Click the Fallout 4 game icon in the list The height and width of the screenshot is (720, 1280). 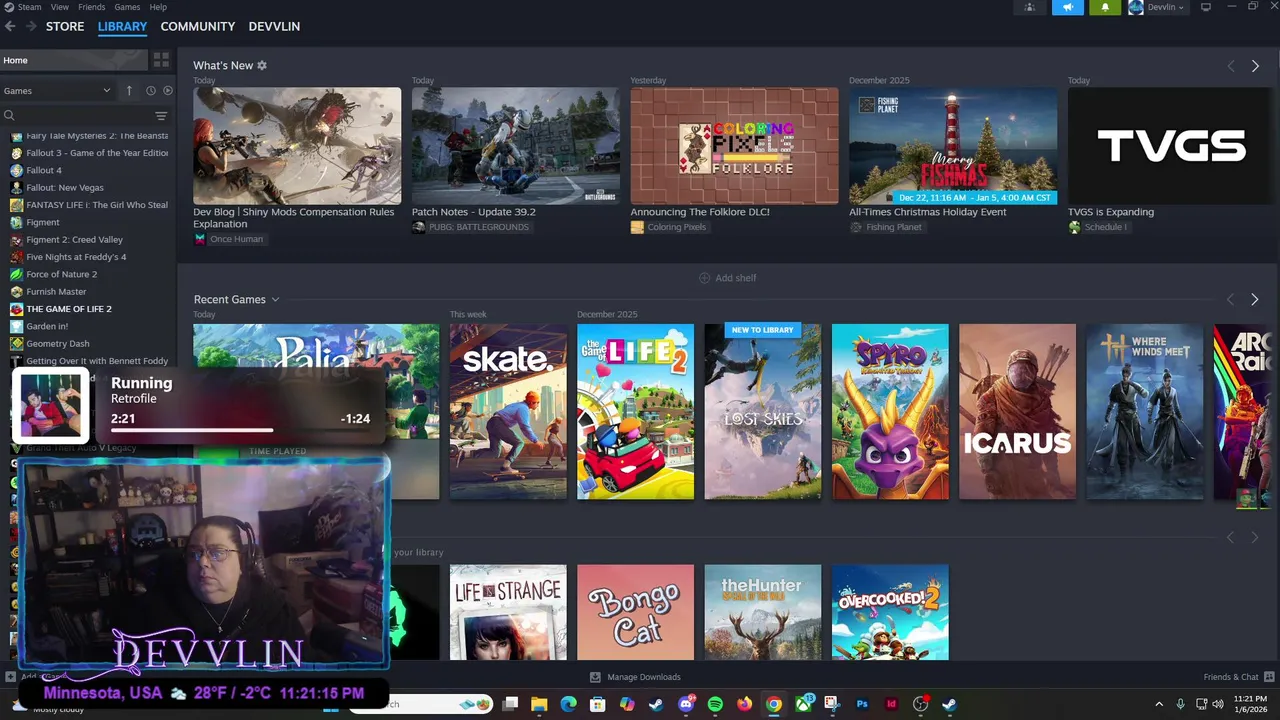[16, 170]
